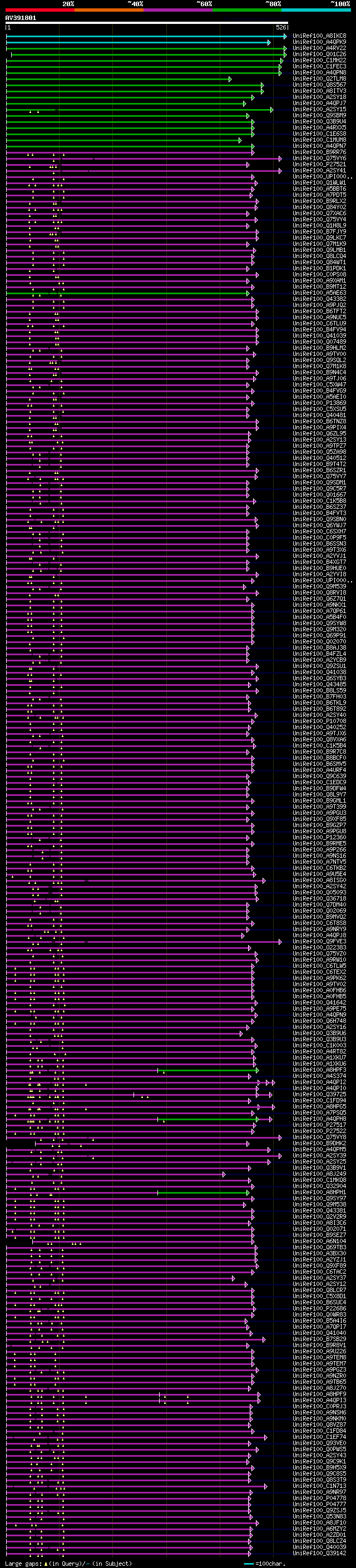The height and width of the screenshot is (1568, 356).
Task: Select label UniRef100_P04778
Action: click(x=319, y=1498)
